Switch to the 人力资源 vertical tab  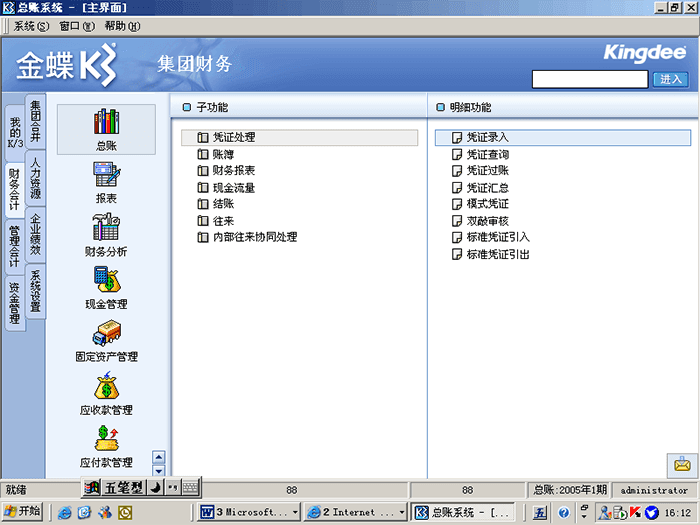36,179
